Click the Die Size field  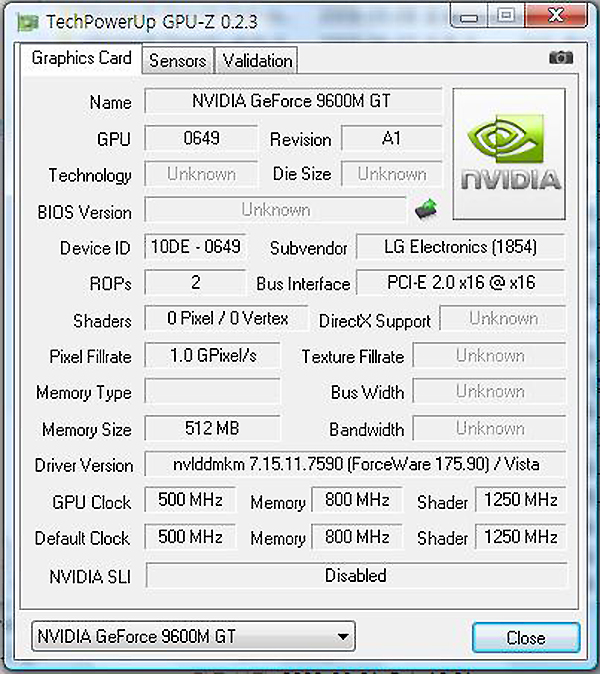pos(392,174)
